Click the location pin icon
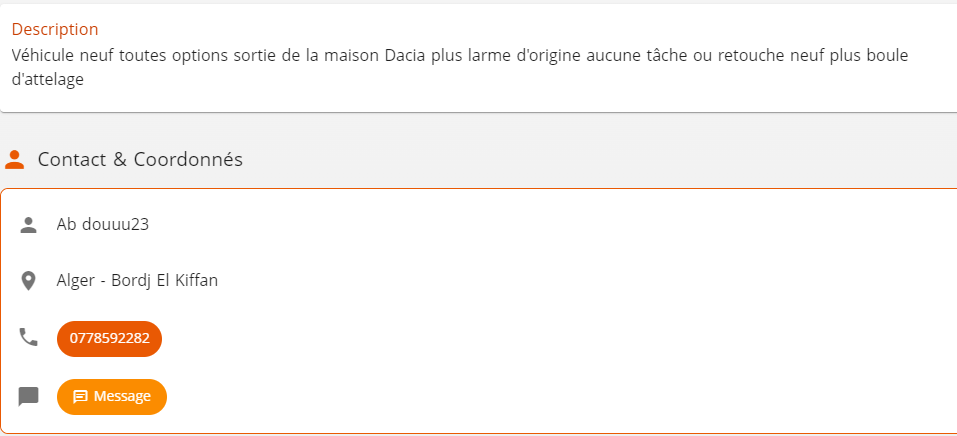Image resolution: width=957 pixels, height=436 pixels. 29,281
